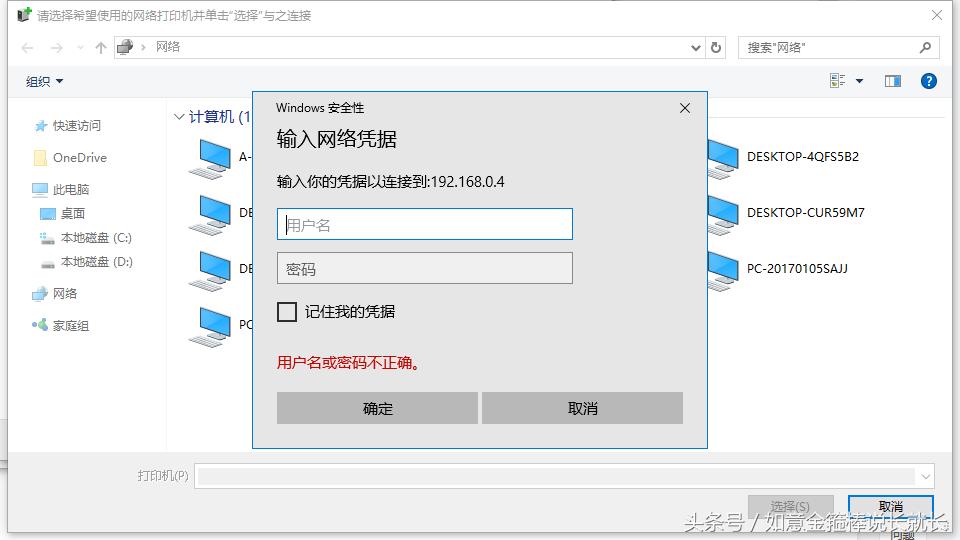Collapse the 计算机 group chevron
Viewport: 960px width, 540px height.
pos(179,116)
